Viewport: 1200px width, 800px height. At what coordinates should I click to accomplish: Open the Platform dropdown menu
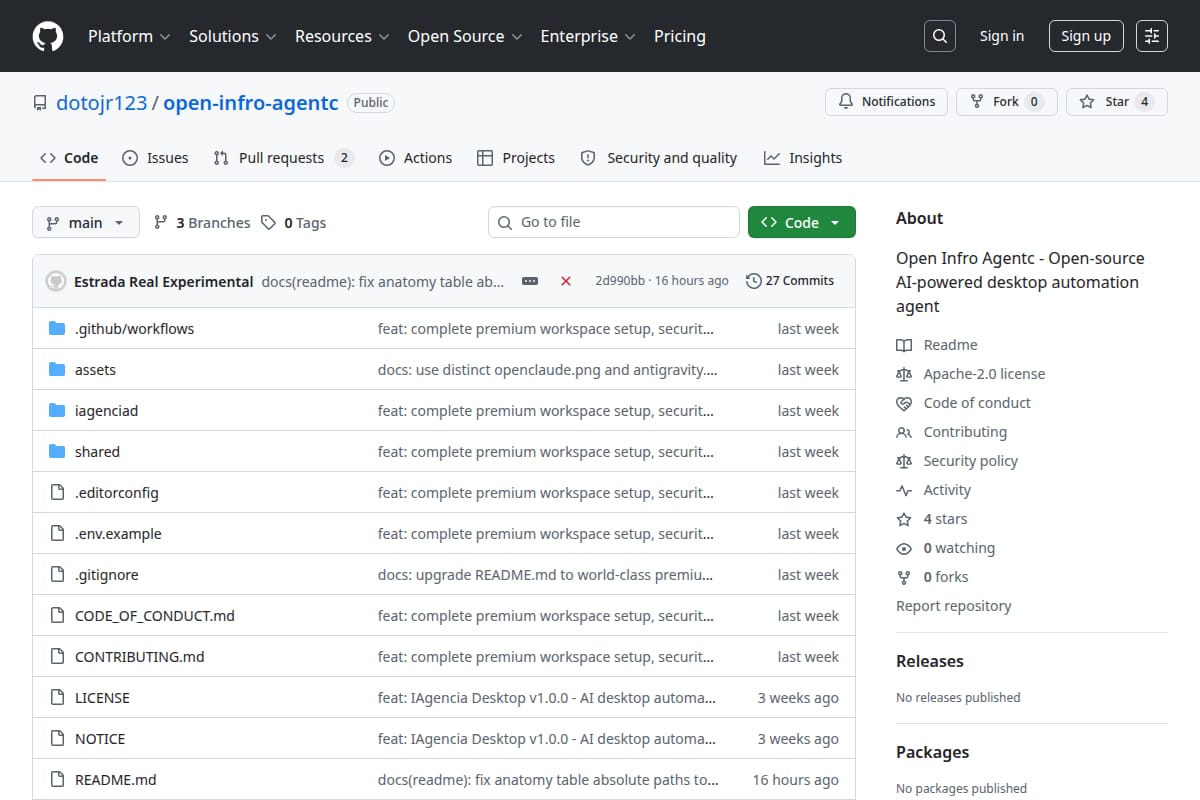pyautogui.click(x=128, y=36)
